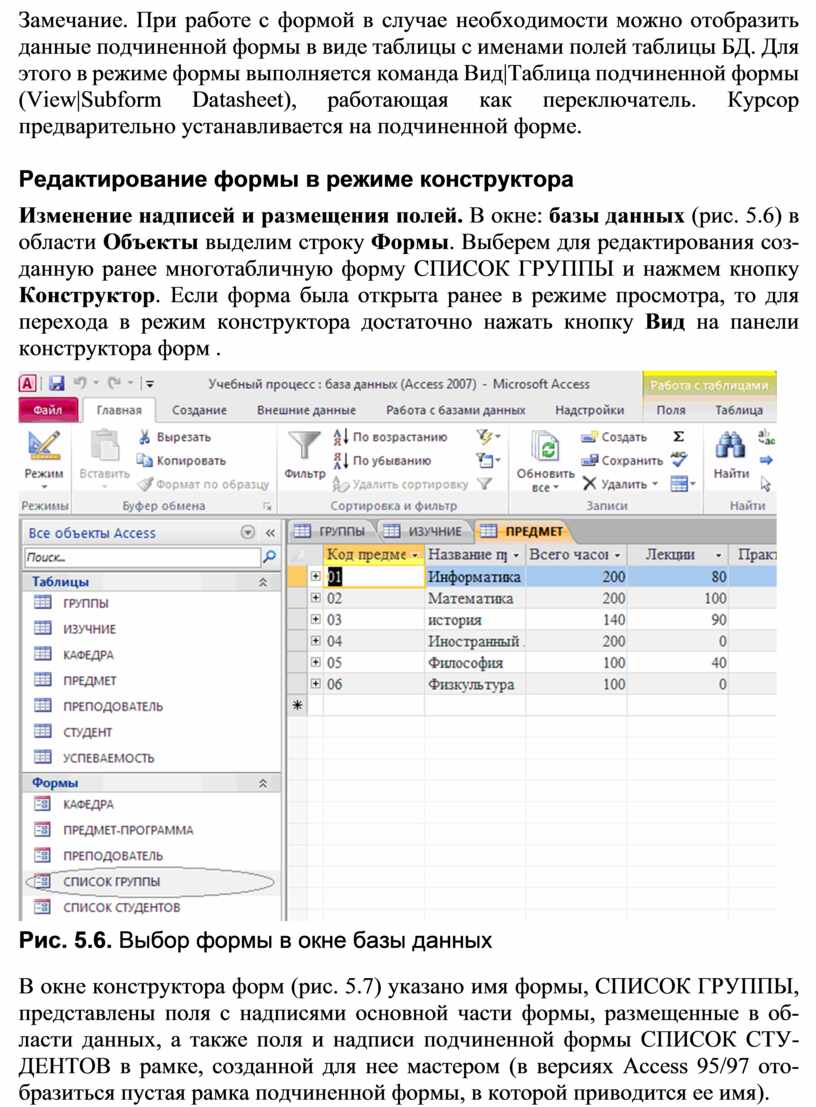Select the СПИСОК СТУДЕНТОВ form

click(121, 907)
